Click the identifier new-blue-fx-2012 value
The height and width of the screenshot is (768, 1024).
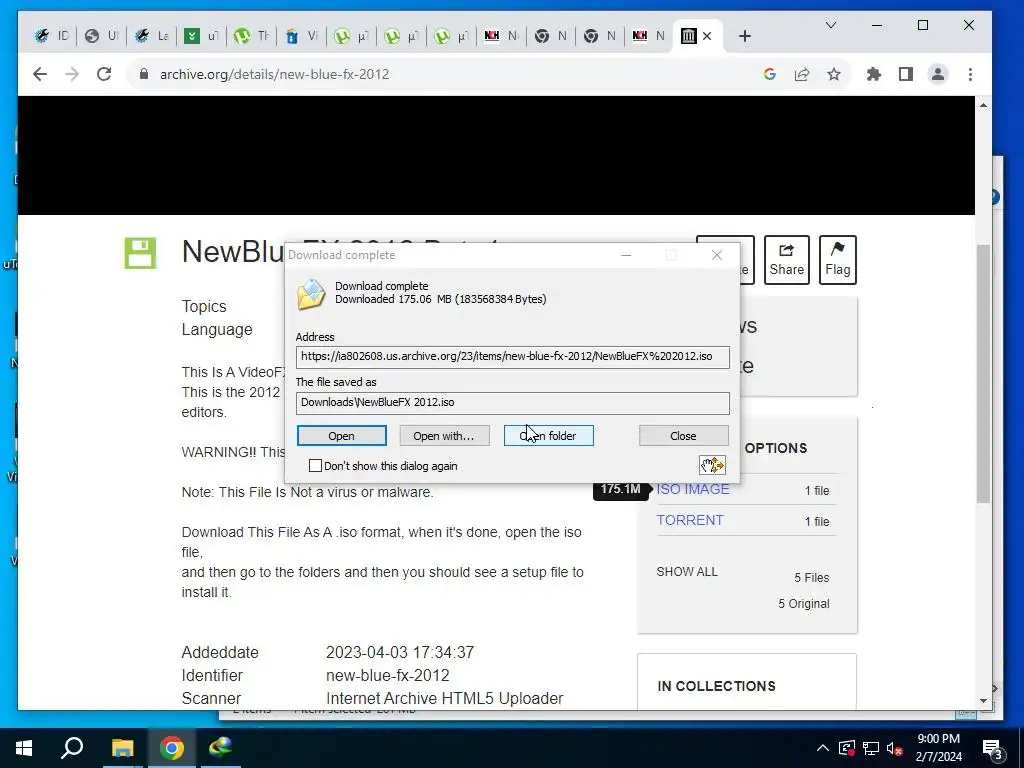pyautogui.click(x=388, y=675)
